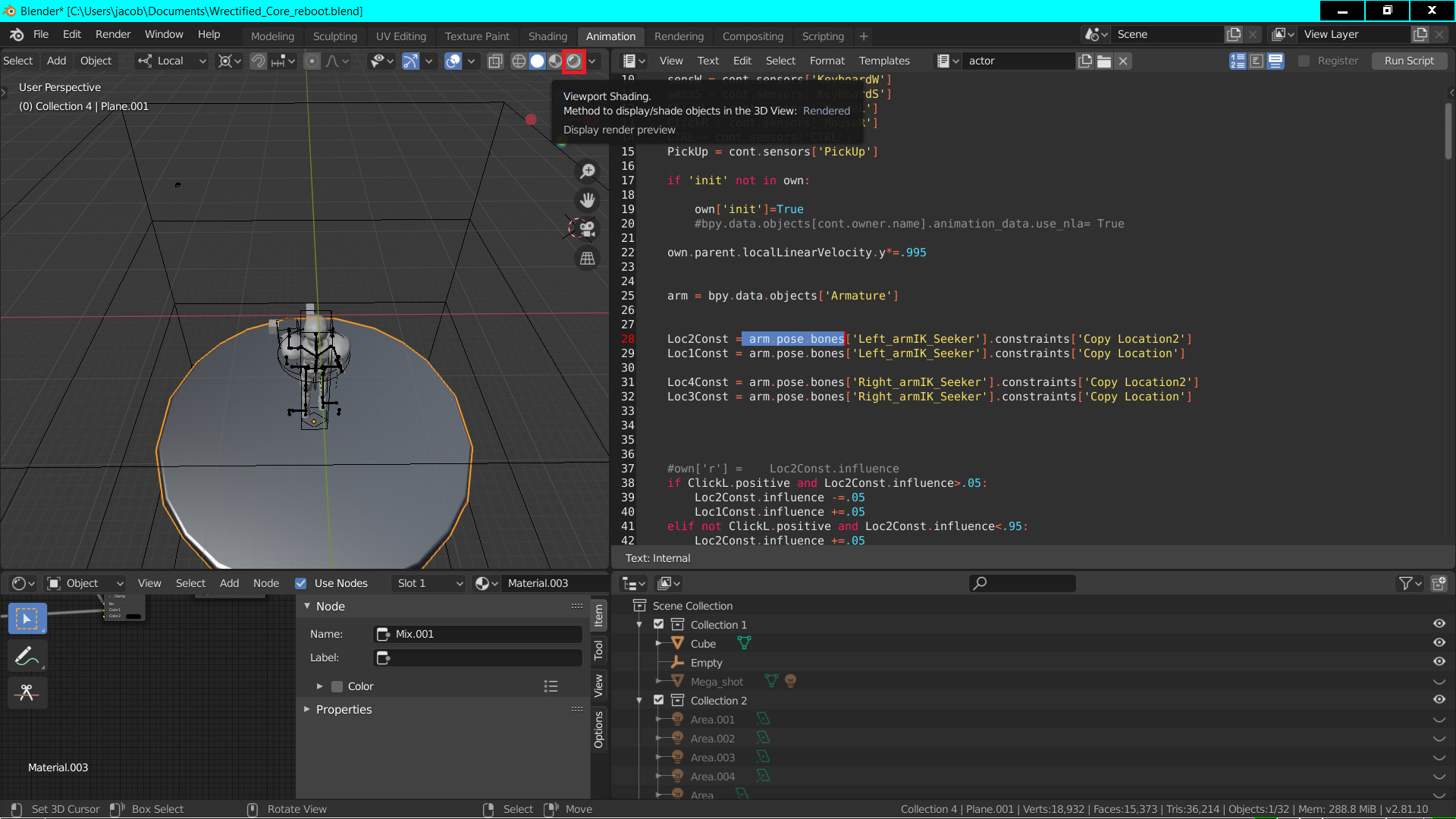1456x819 pixels.
Task: Select the Box Select tool in node editor
Action: (x=27, y=619)
